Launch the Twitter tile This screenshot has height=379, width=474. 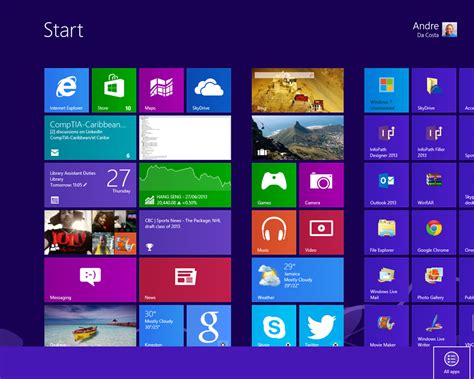(321, 326)
